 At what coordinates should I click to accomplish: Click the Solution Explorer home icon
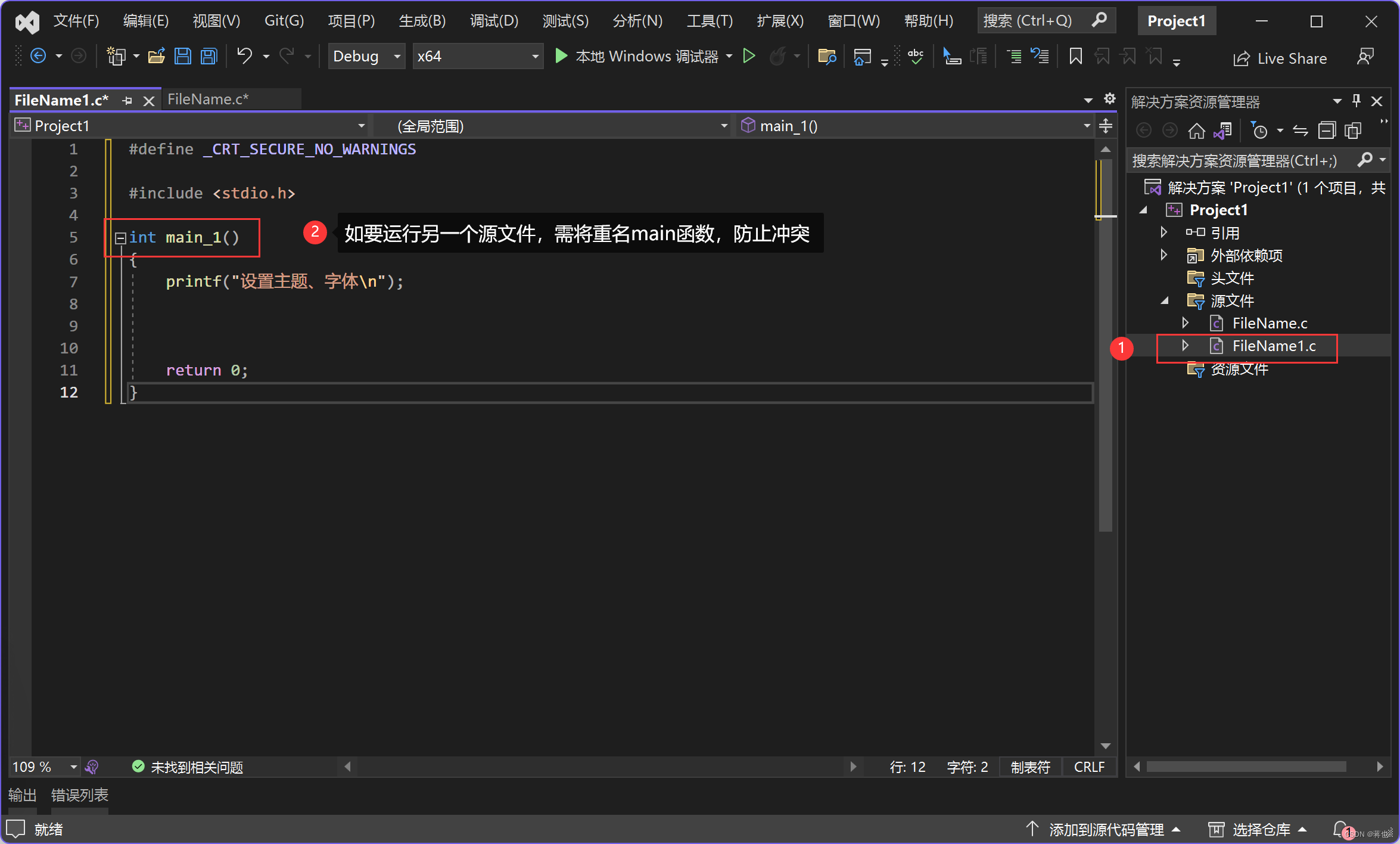1196,131
